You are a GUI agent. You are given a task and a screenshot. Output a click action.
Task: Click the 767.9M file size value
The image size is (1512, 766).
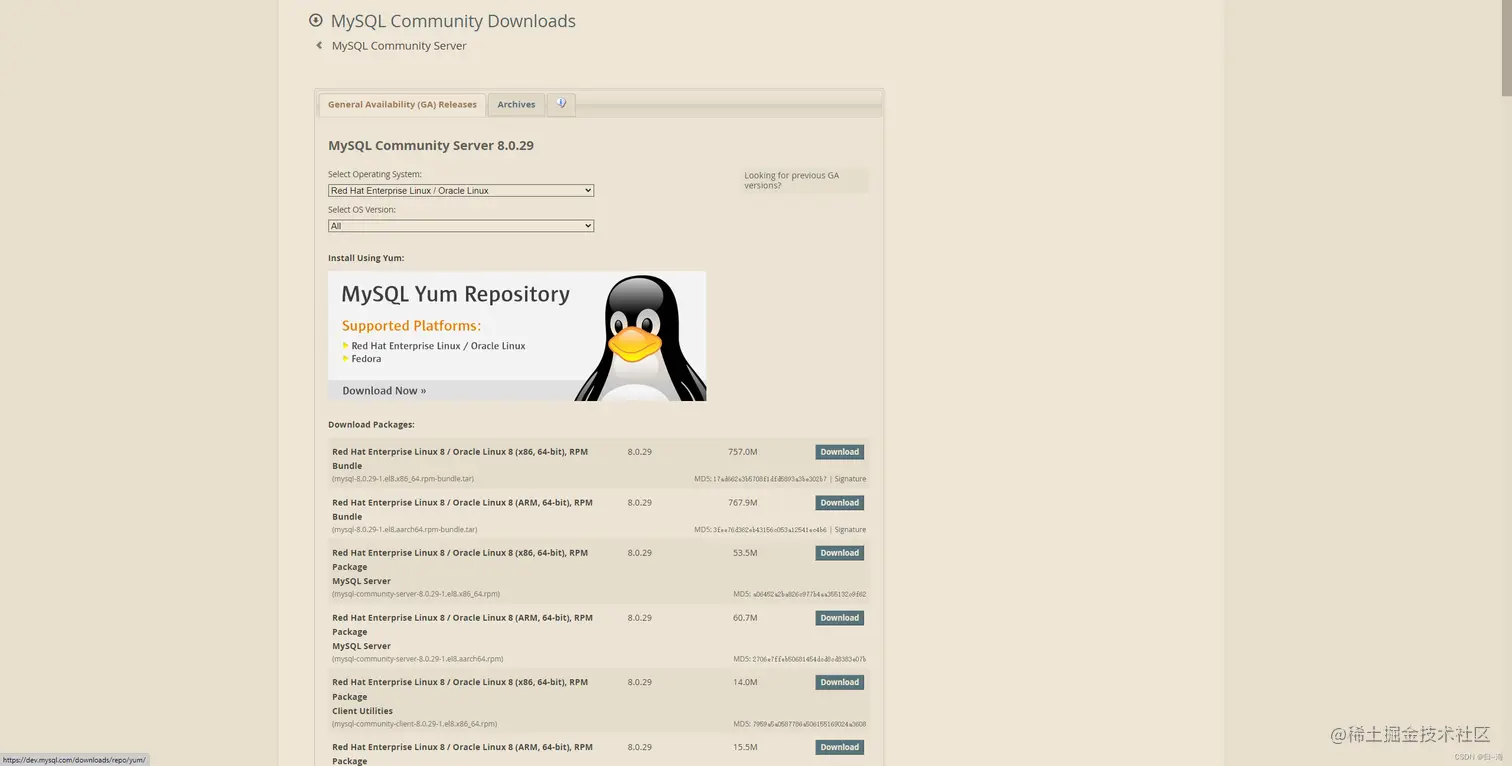pos(743,503)
